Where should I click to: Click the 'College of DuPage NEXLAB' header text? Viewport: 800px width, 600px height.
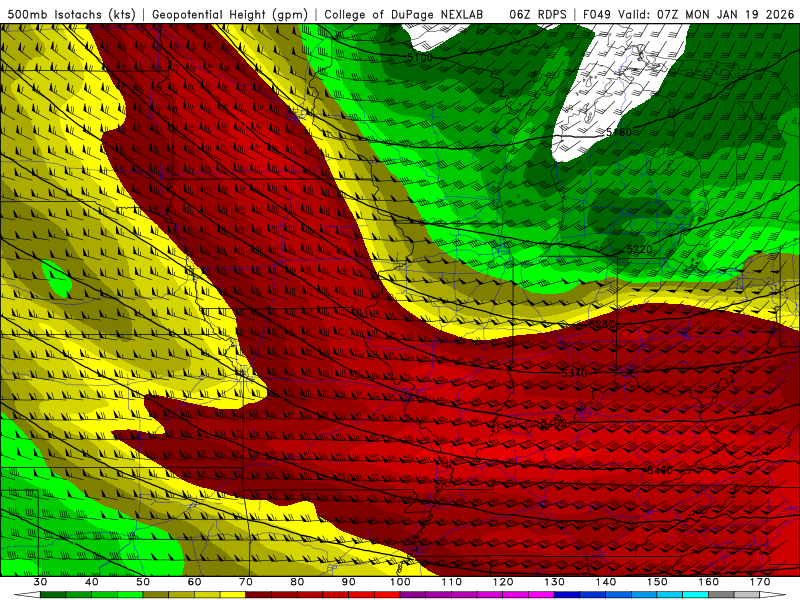(404, 15)
